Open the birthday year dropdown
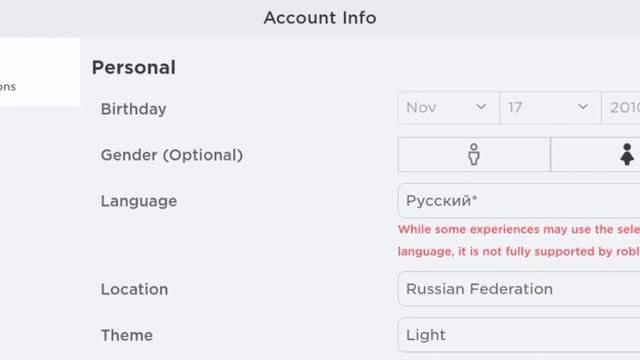 [x=621, y=108]
